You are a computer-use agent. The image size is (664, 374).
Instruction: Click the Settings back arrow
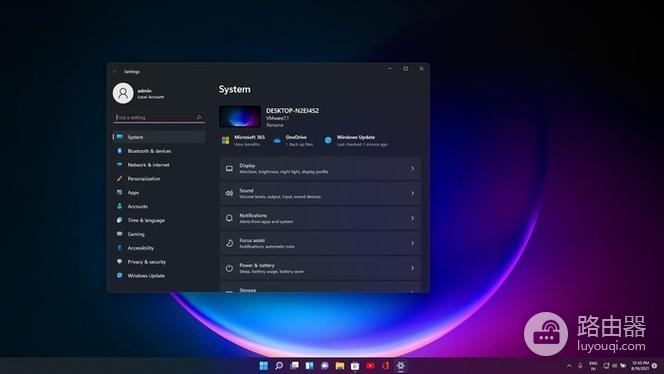tap(115, 72)
